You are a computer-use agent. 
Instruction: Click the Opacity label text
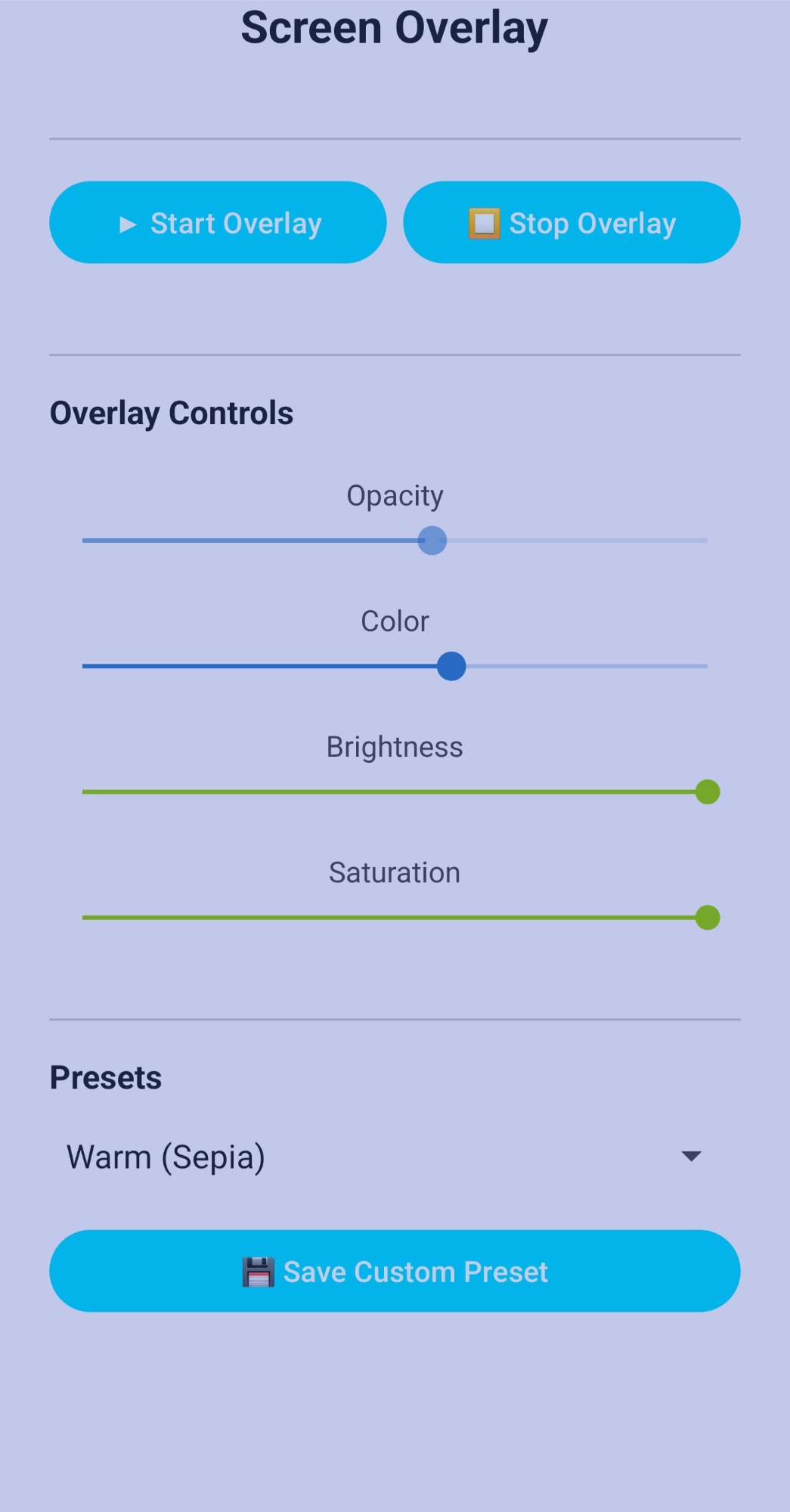tap(395, 496)
